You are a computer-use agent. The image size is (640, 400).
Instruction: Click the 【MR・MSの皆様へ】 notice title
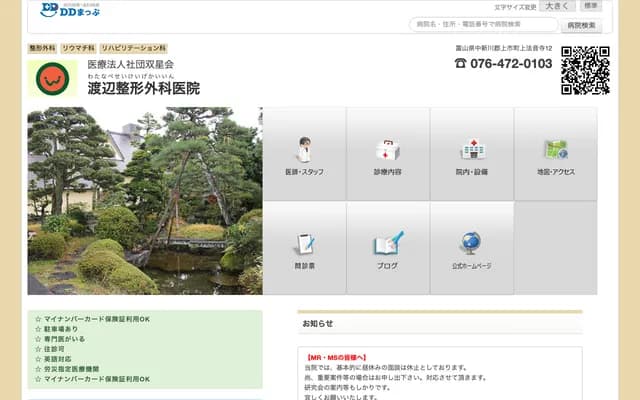337,358
